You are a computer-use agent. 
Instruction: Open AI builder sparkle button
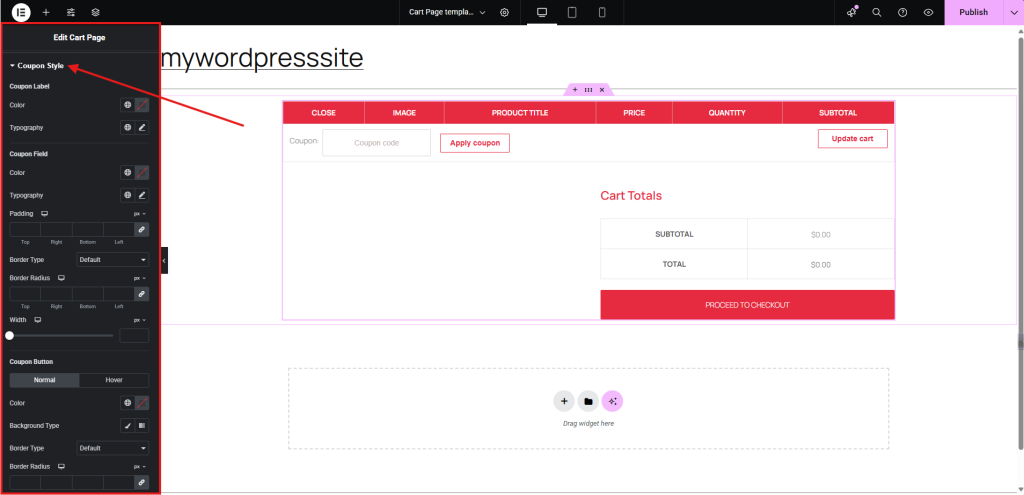(x=613, y=402)
